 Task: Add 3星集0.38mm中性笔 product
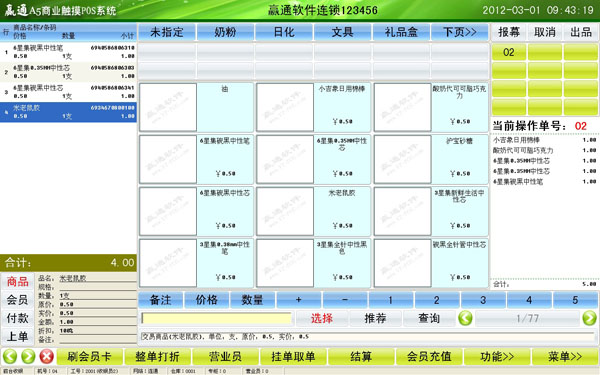click(x=196, y=263)
